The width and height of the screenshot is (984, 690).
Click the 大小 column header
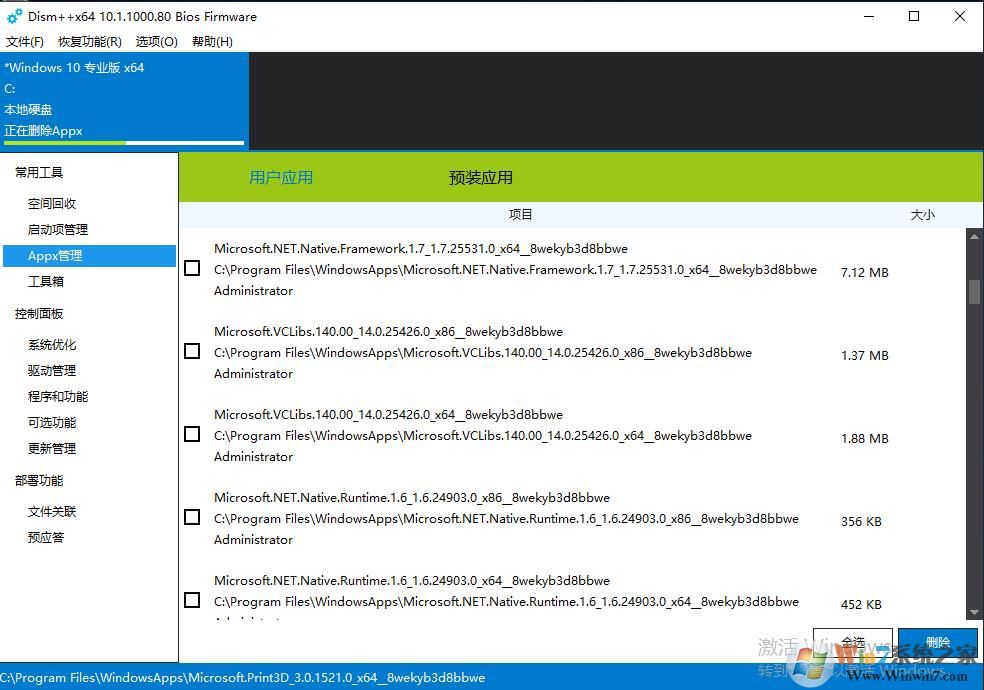pos(922,215)
